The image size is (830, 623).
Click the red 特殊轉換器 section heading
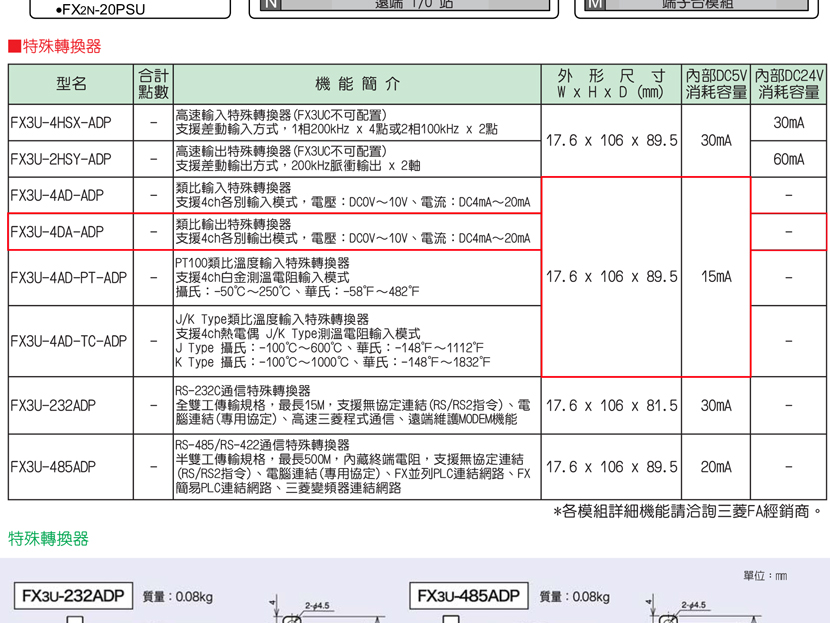pyautogui.click(x=55, y=46)
